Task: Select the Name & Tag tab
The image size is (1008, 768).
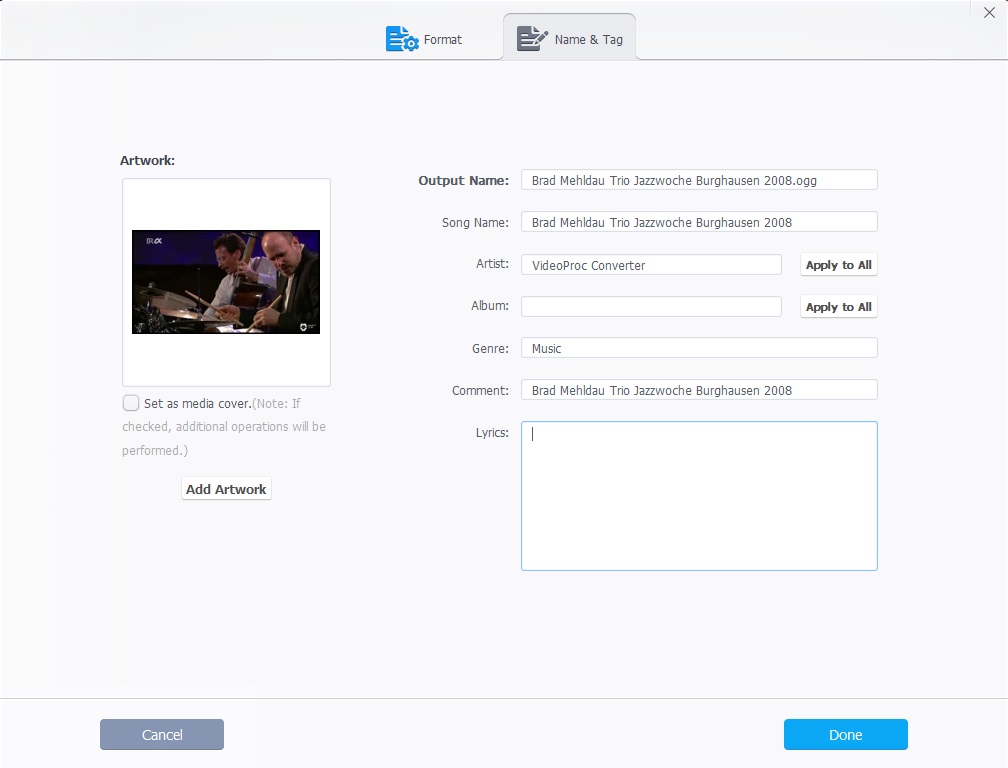Action: tap(580, 40)
